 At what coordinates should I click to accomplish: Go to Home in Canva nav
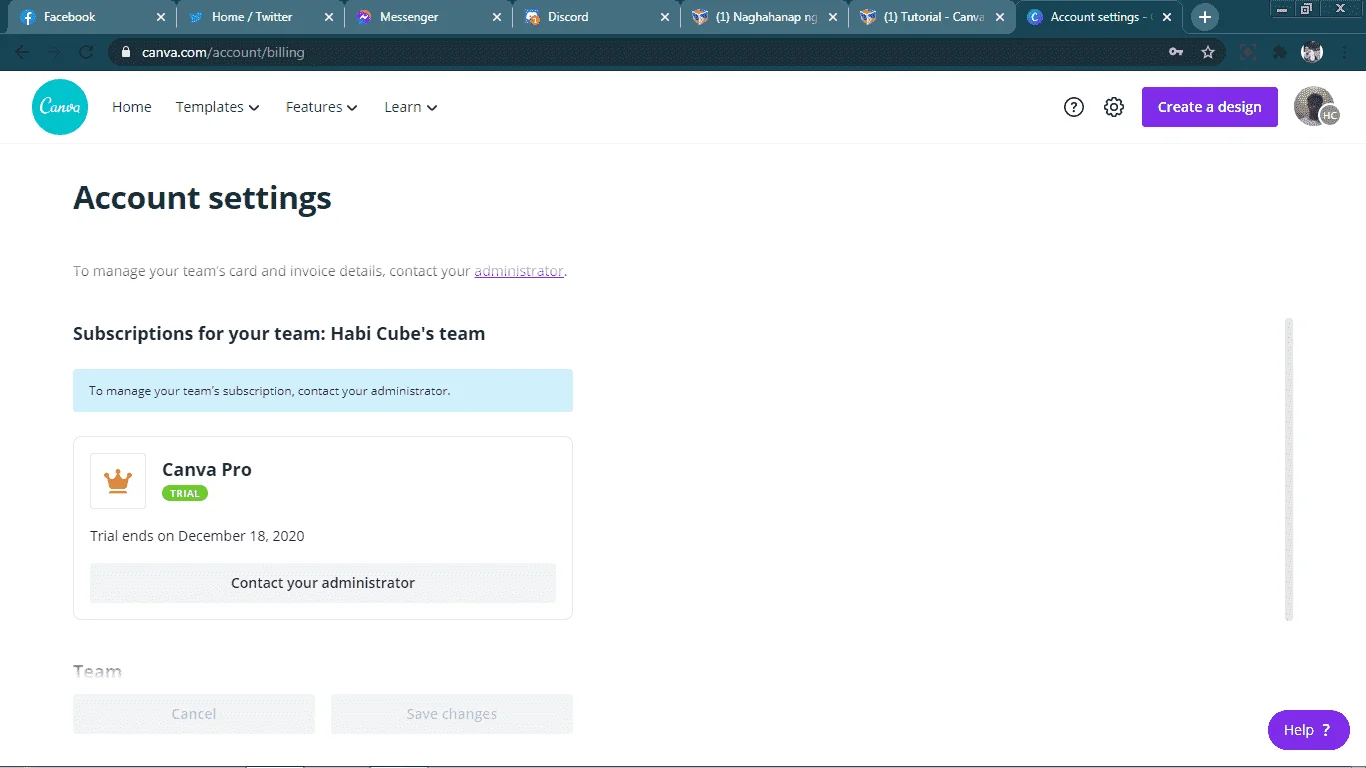[x=132, y=107]
